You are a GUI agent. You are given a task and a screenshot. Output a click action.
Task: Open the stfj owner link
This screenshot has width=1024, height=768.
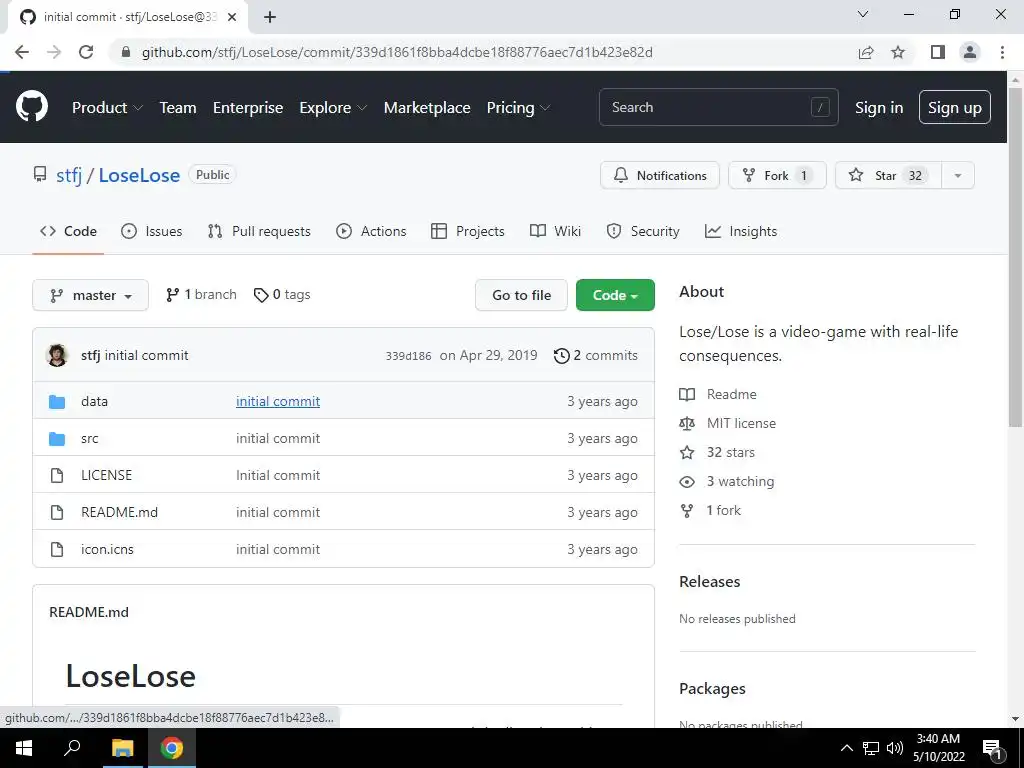point(69,175)
